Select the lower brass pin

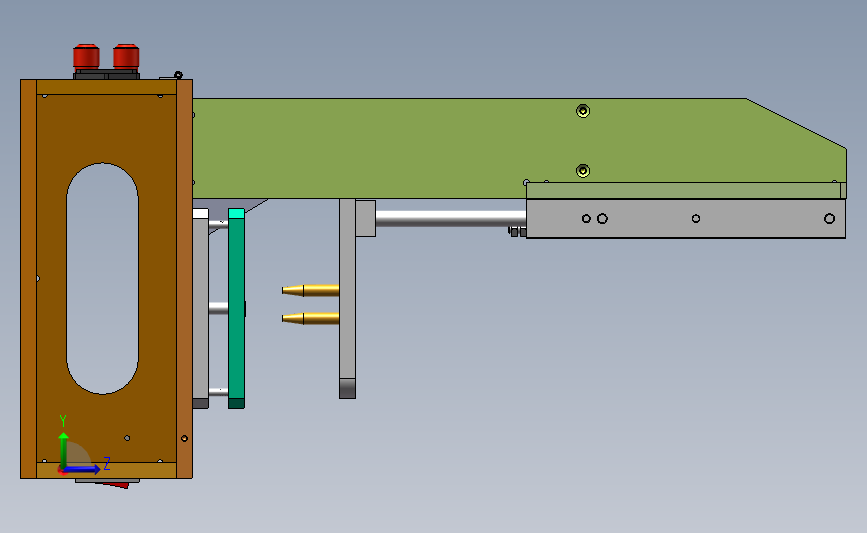[x=310, y=318]
